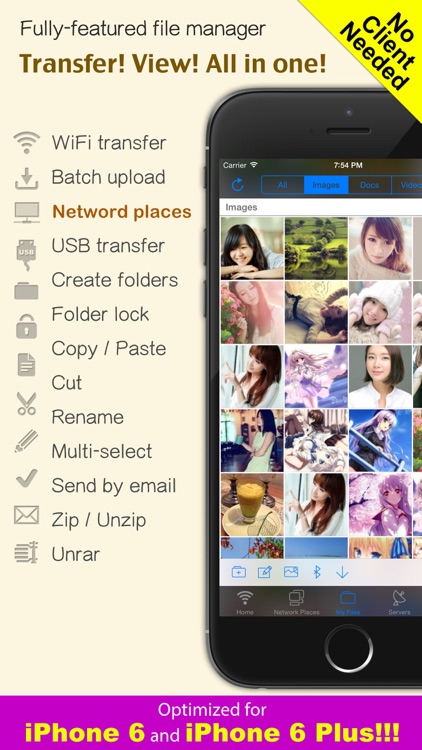Click the padlock icon in feature list
The image size is (422, 750).
tap(26, 326)
